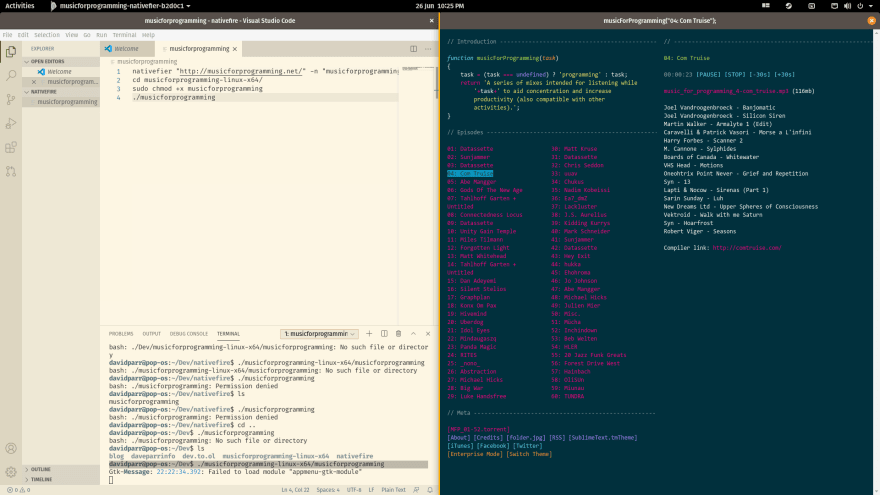Screen dimensions: 880x495
Task: Switch to the Problems panel tab
Action: coord(121,333)
